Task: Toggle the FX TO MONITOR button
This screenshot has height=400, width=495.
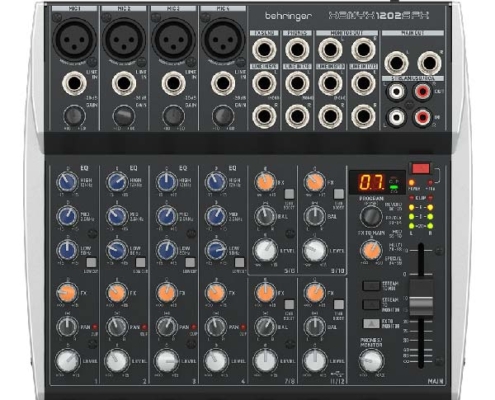Action: tap(371, 323)
